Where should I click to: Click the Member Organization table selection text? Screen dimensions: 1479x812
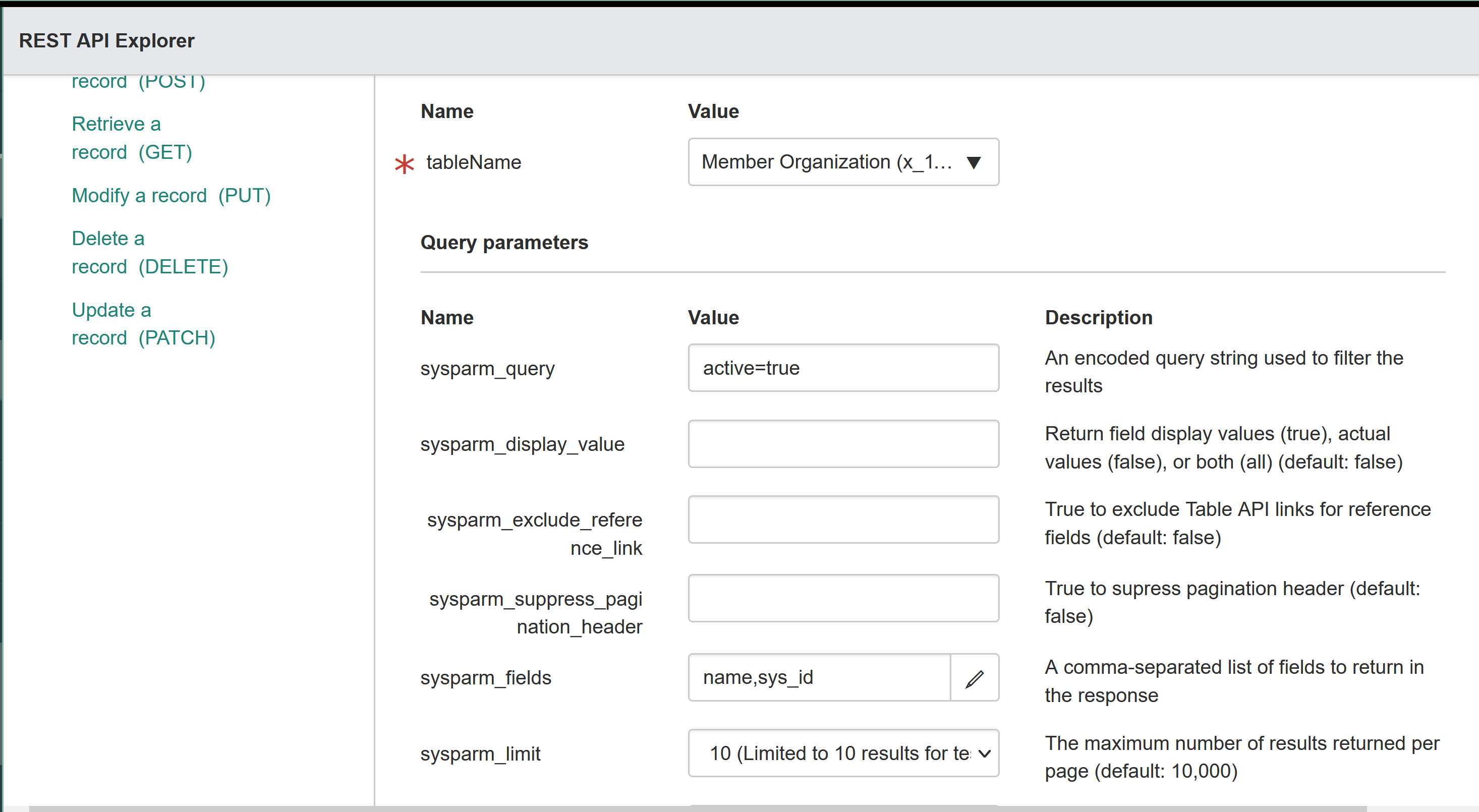(826, 162)
